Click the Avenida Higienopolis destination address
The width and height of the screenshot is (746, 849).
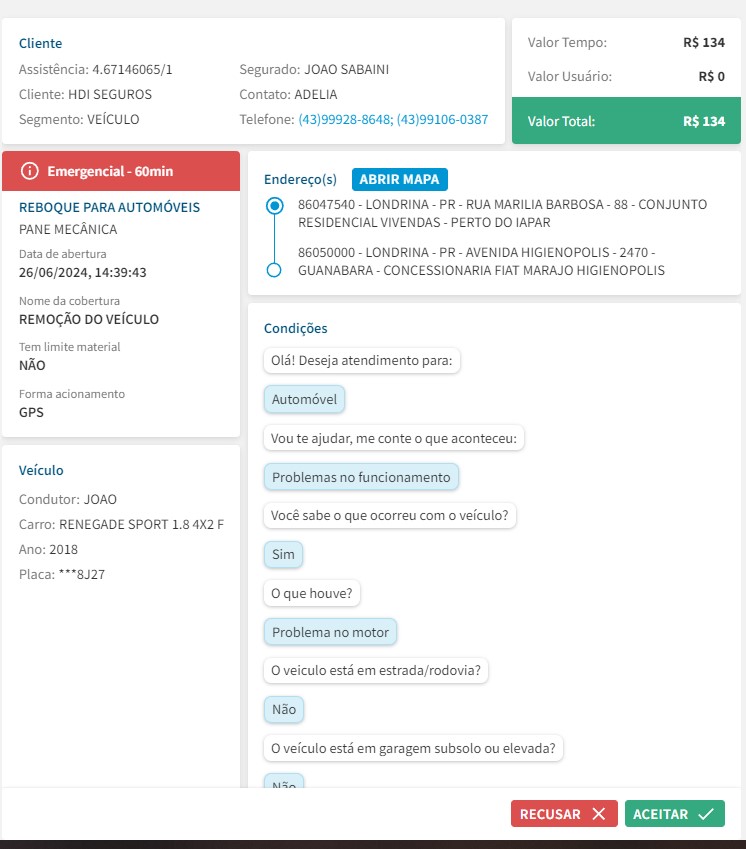481,261
